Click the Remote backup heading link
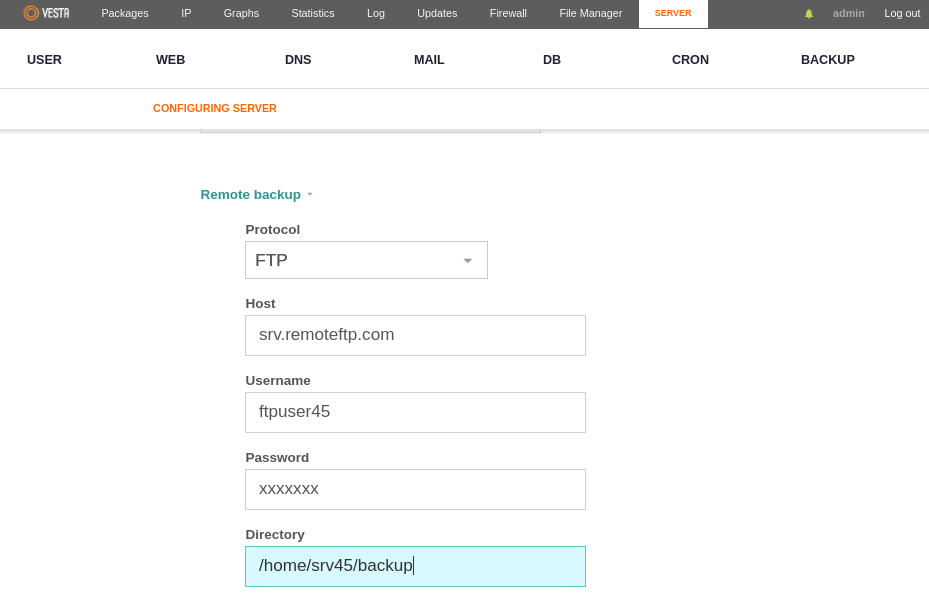This screenshot has height=606, width=929. 251,194
